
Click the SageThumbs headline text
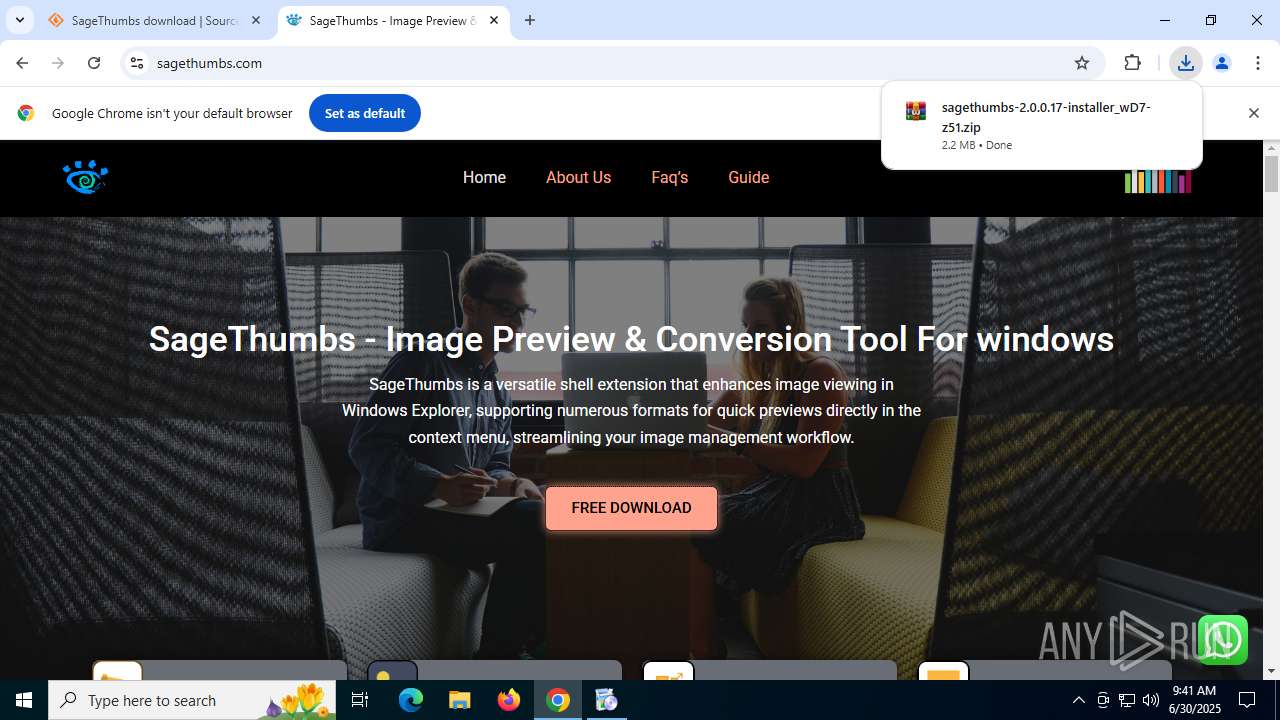point(631,339)
